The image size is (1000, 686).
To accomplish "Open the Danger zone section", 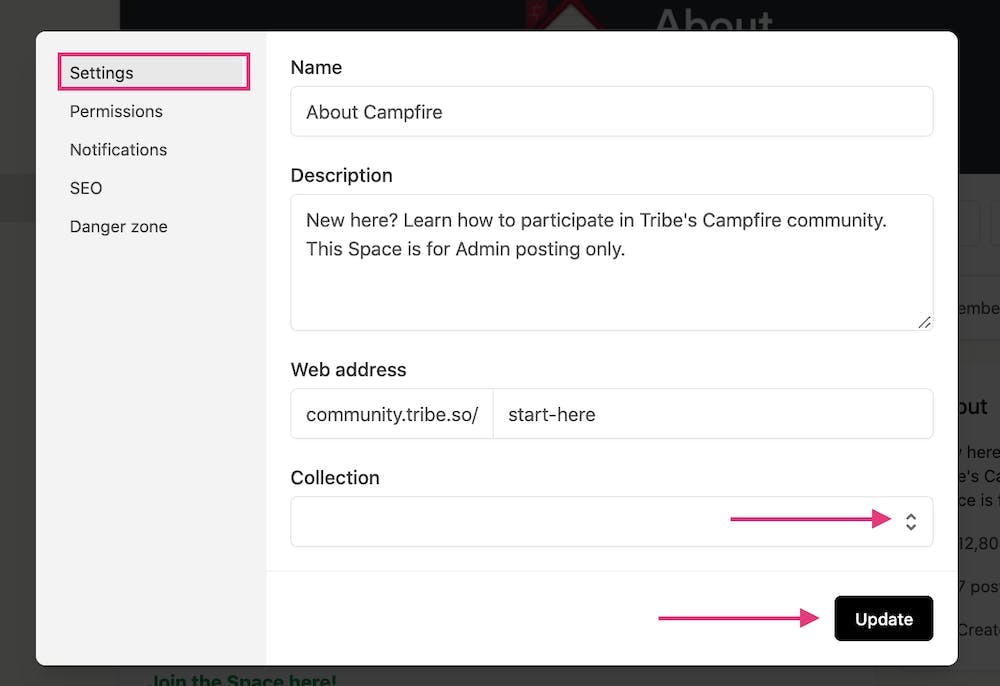I will click(x=118, y=226).
